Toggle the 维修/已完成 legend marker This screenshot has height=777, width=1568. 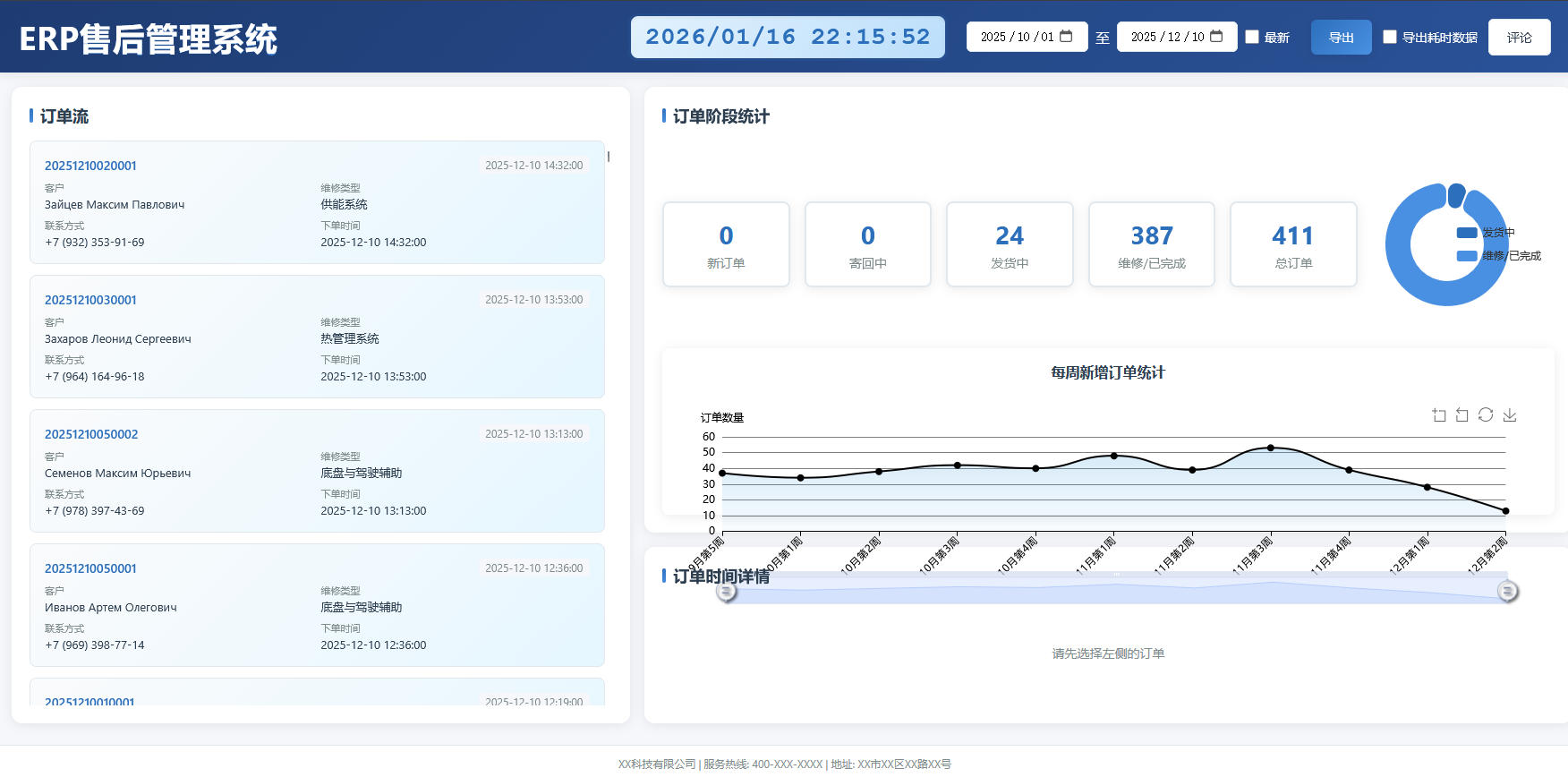[1467, 256]
